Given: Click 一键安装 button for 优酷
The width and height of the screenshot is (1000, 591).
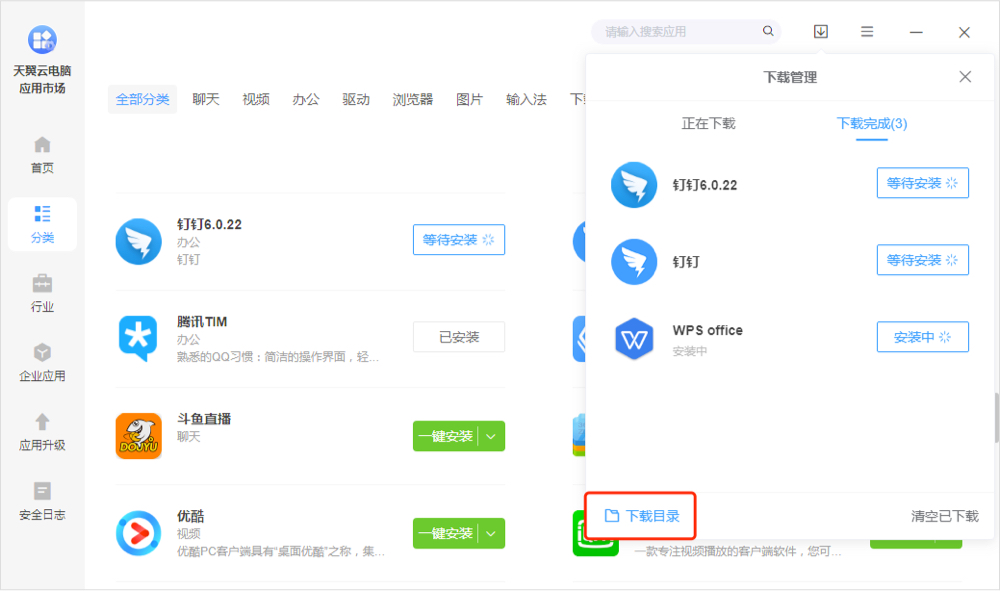Looking at the screenshot, I should 445,533.
